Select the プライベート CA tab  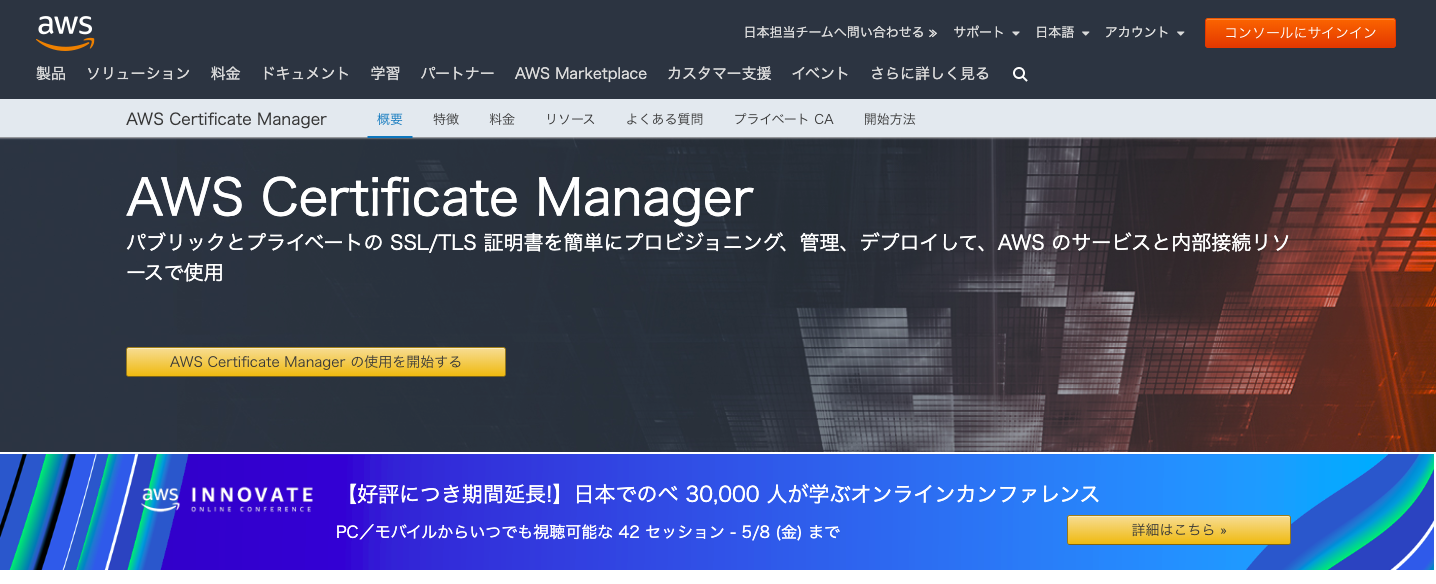(x=783, y=119)
